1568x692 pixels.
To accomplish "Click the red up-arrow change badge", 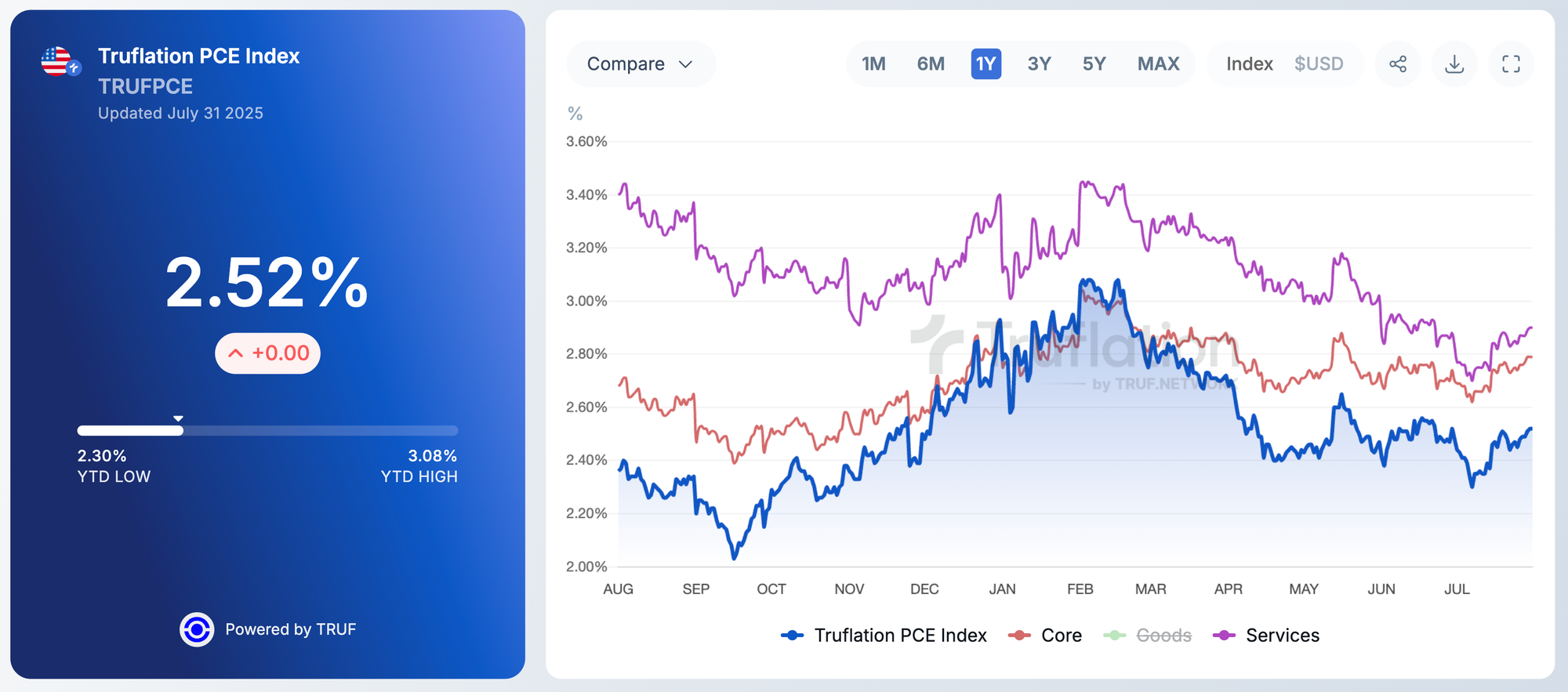I will 268,353.
